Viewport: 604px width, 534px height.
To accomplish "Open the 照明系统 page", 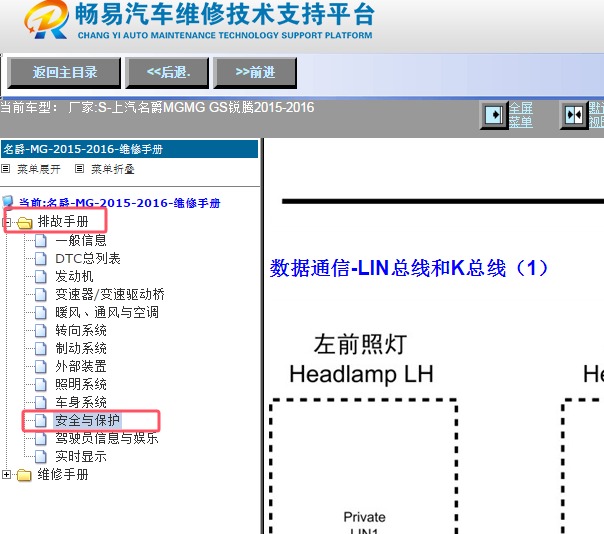I will (81, 385).
